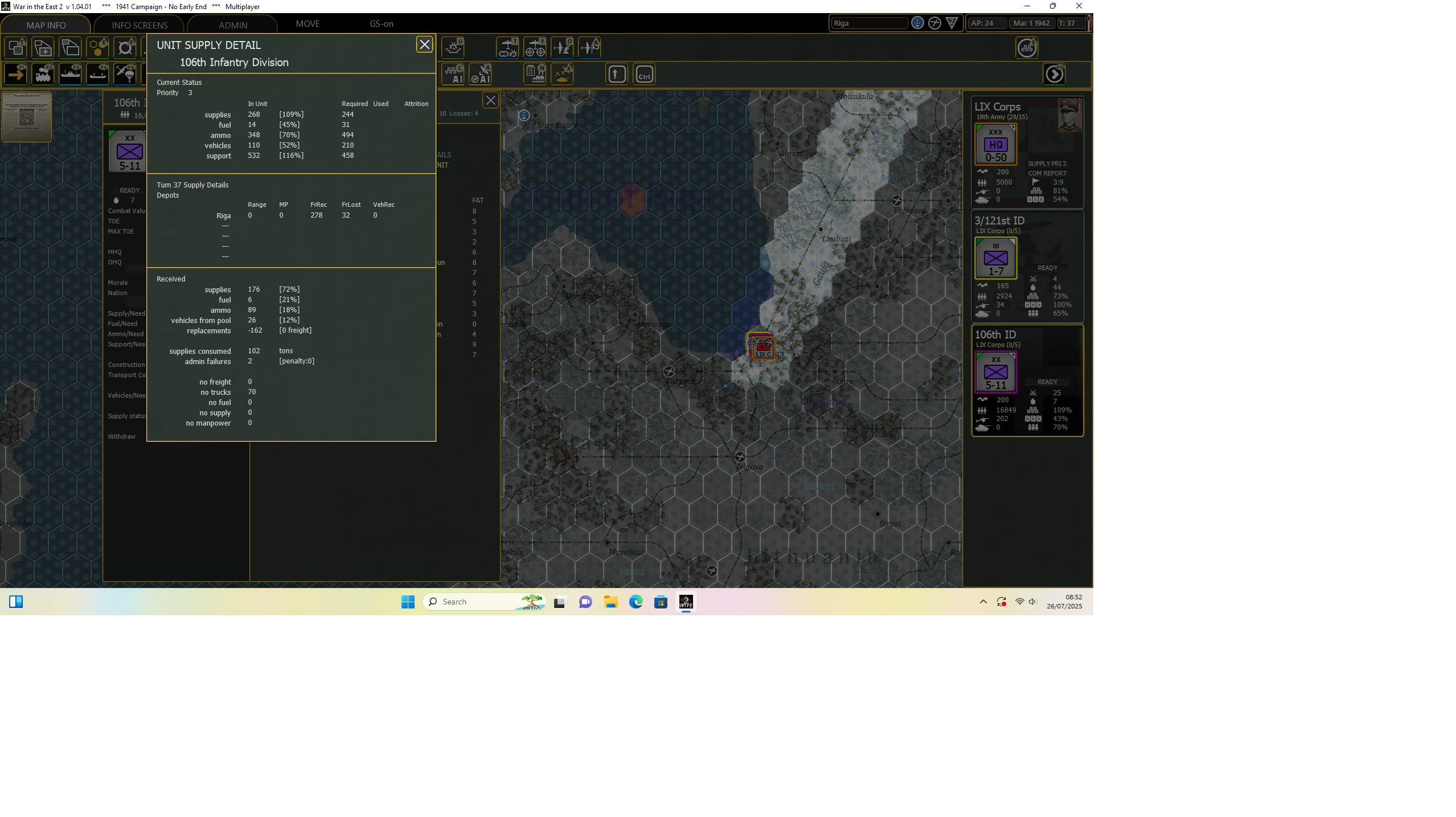Click the Tukums airfield marker on map

669,371
